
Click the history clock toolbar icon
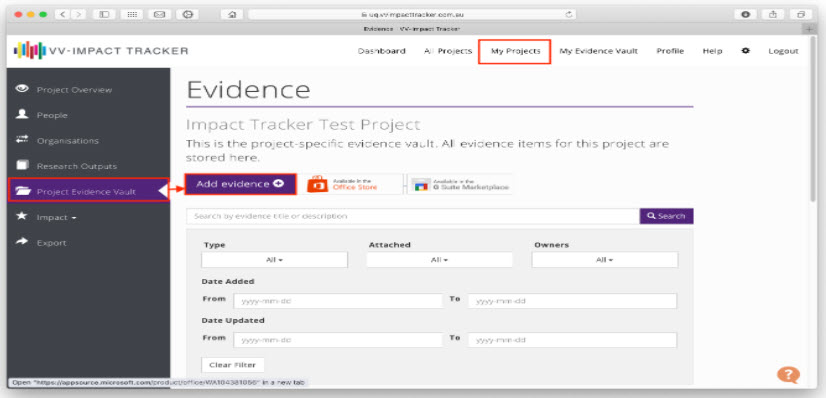pyautogui.click(x=187, y=15)
